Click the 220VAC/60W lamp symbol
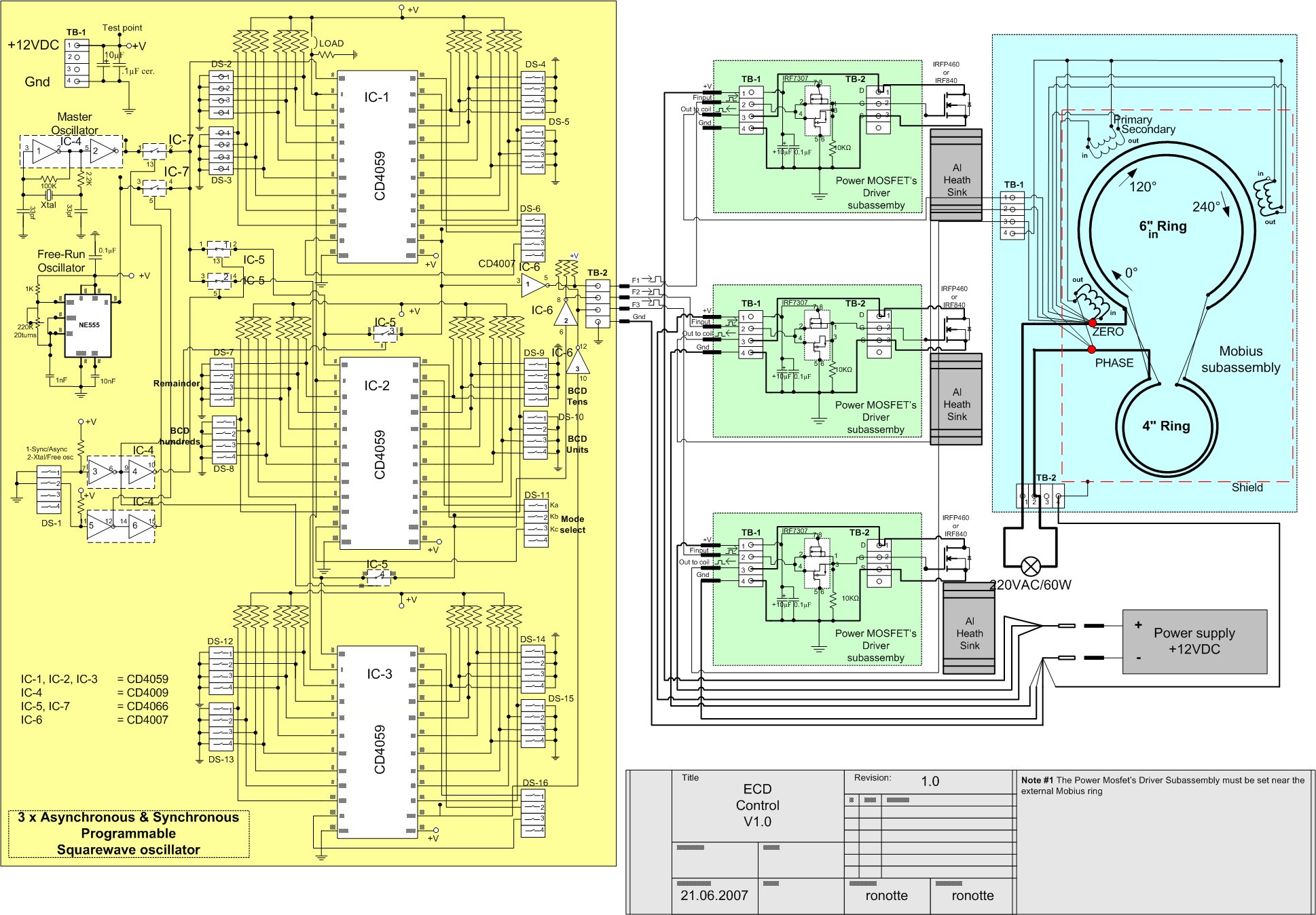This screenshot has height=915, width=1316. [1030, 565]
